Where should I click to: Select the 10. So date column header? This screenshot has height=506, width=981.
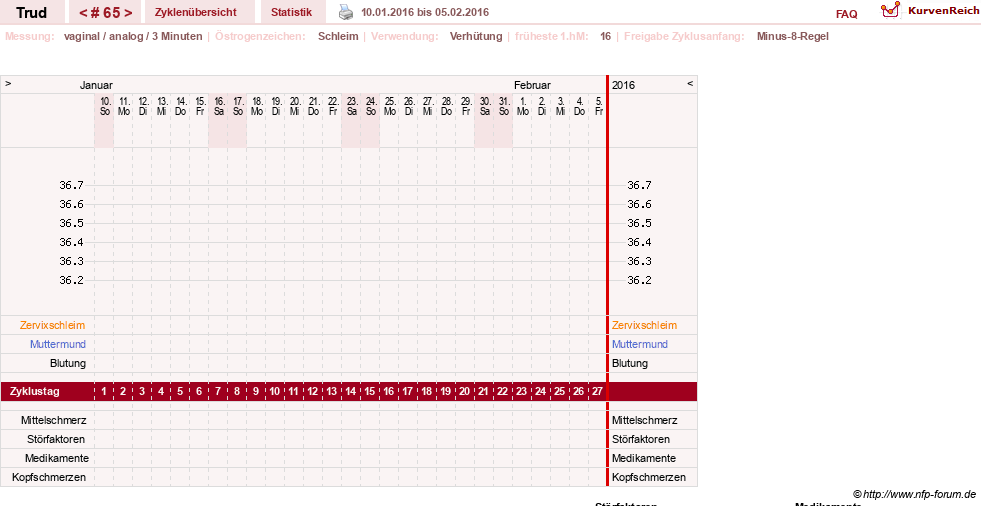[x=105, y=106]
